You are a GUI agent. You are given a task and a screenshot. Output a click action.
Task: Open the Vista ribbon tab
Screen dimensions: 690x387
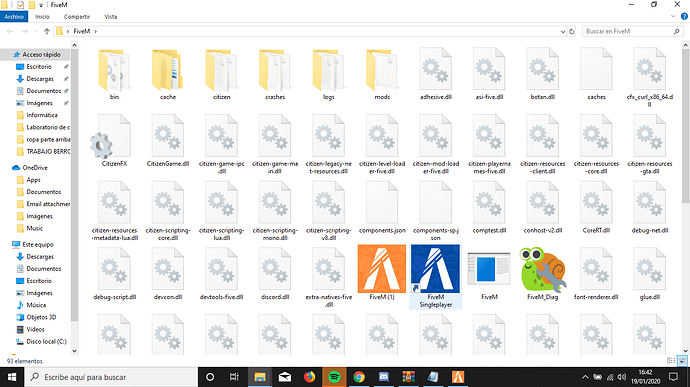pyautogui.click(x=110, y=16)
